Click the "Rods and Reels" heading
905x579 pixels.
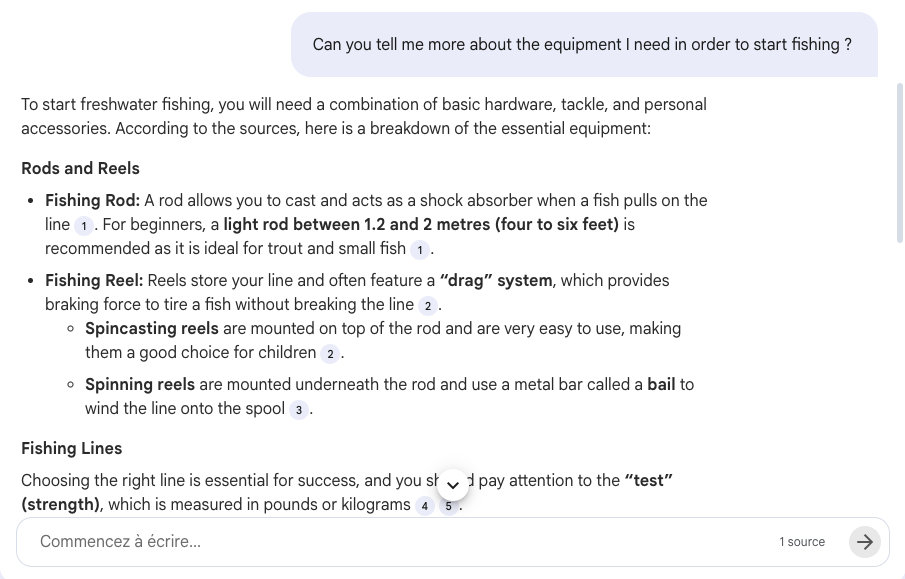point(80,168)
